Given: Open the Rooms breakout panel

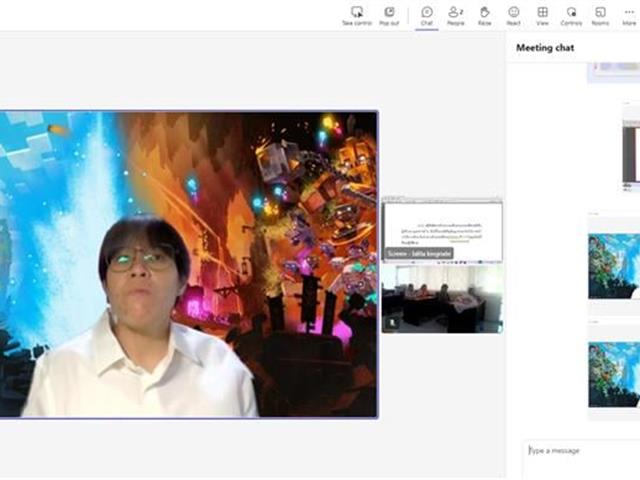Looking at the screenshot, I should tap(600, 16).
